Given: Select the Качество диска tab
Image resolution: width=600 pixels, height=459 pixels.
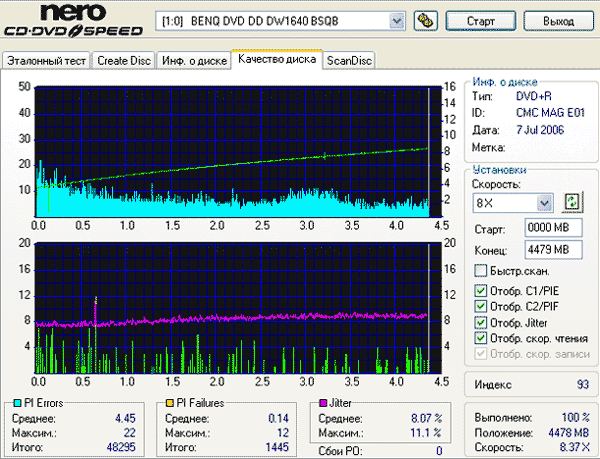Looking at the screenshot, I should pos(277,59).
